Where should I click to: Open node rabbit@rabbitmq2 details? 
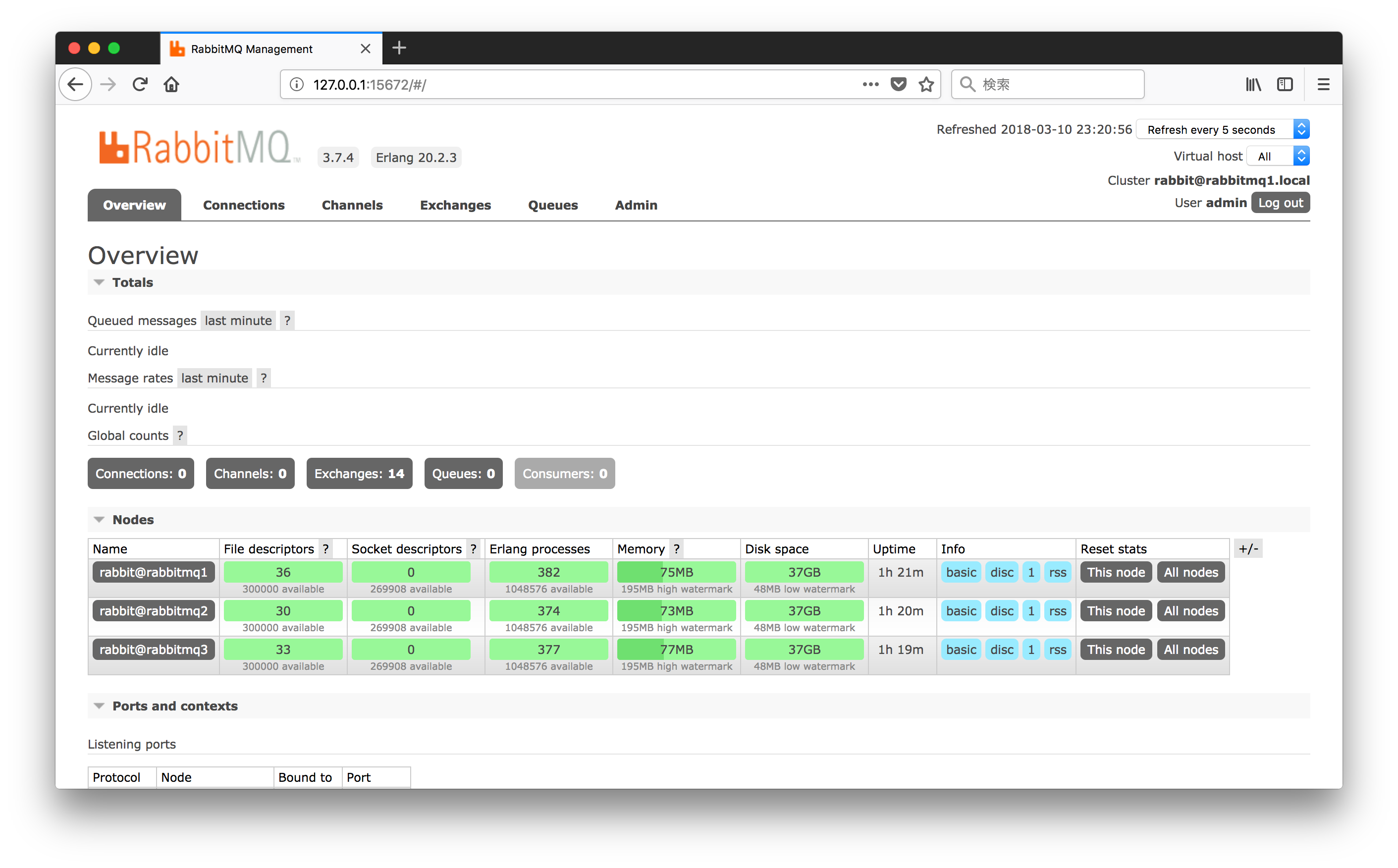point(153,611)
